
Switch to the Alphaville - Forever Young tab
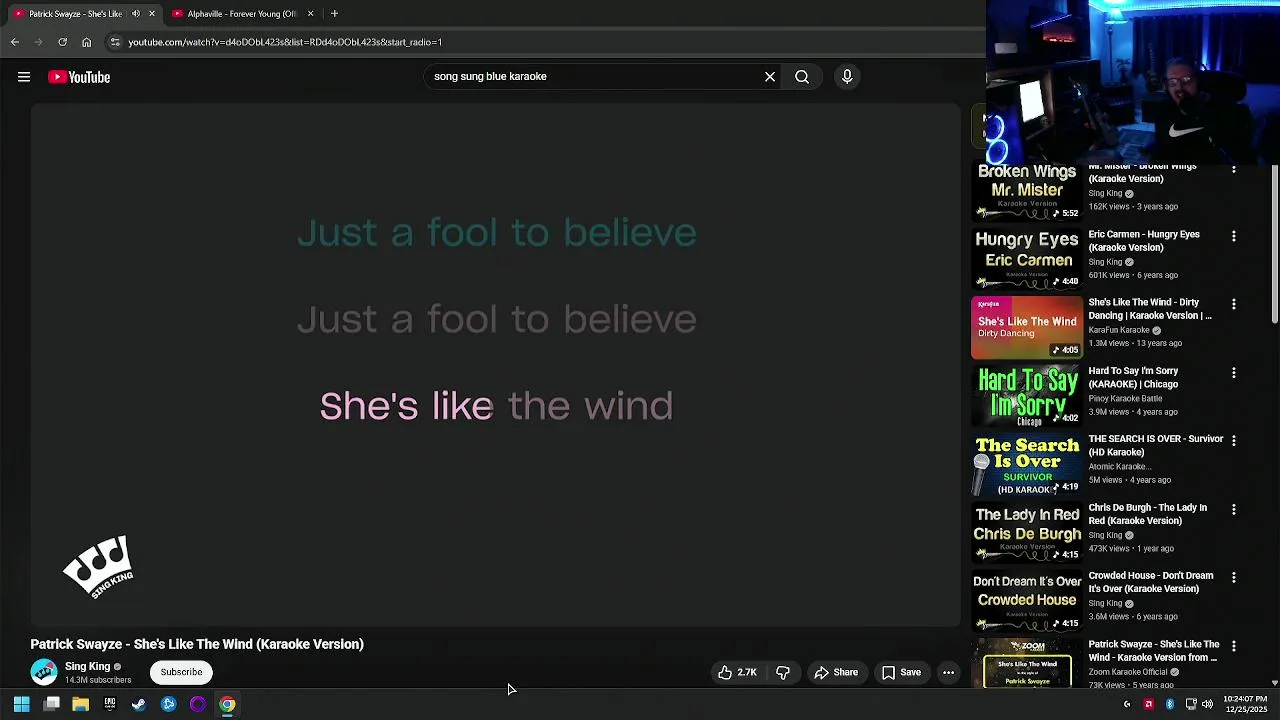click(243, 14)
